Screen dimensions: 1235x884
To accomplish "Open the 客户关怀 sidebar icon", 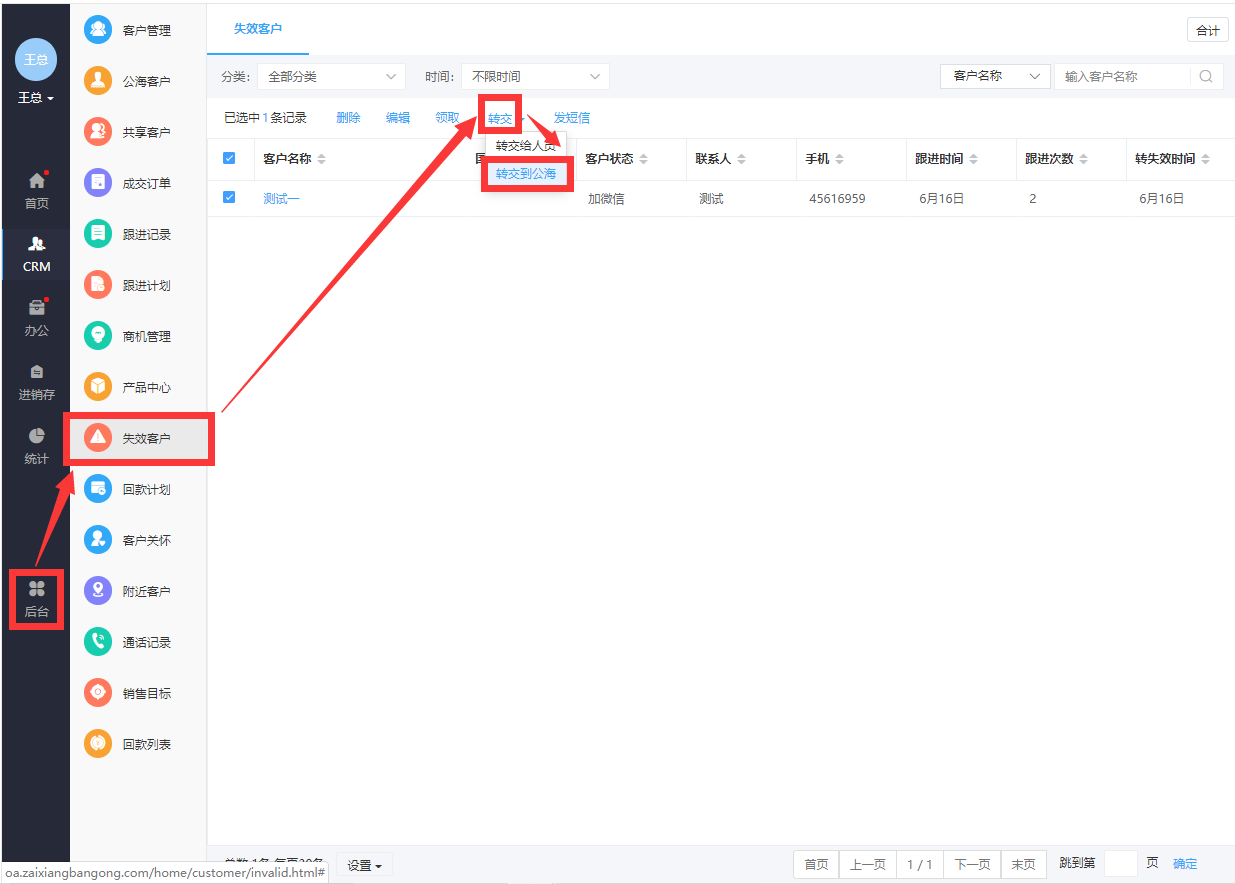I will point(98,540).
